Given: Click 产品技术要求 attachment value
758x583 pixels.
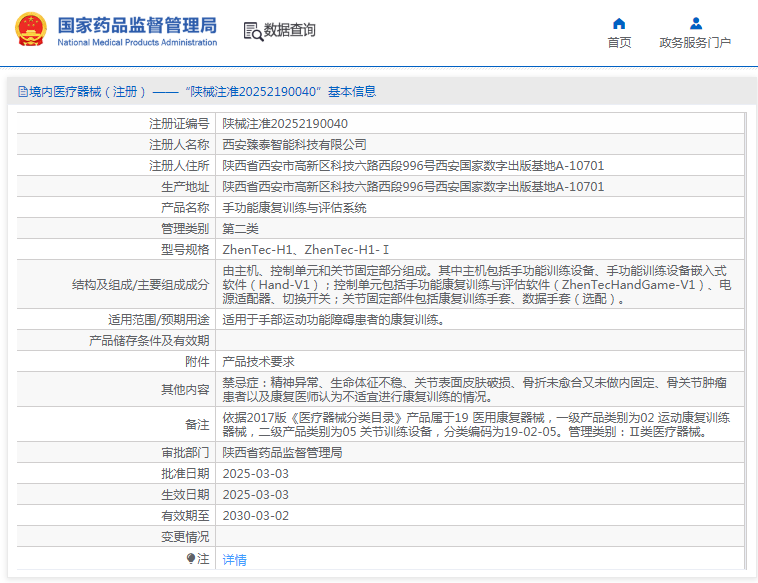Looking at the screenshot, I should pos(258,362).
